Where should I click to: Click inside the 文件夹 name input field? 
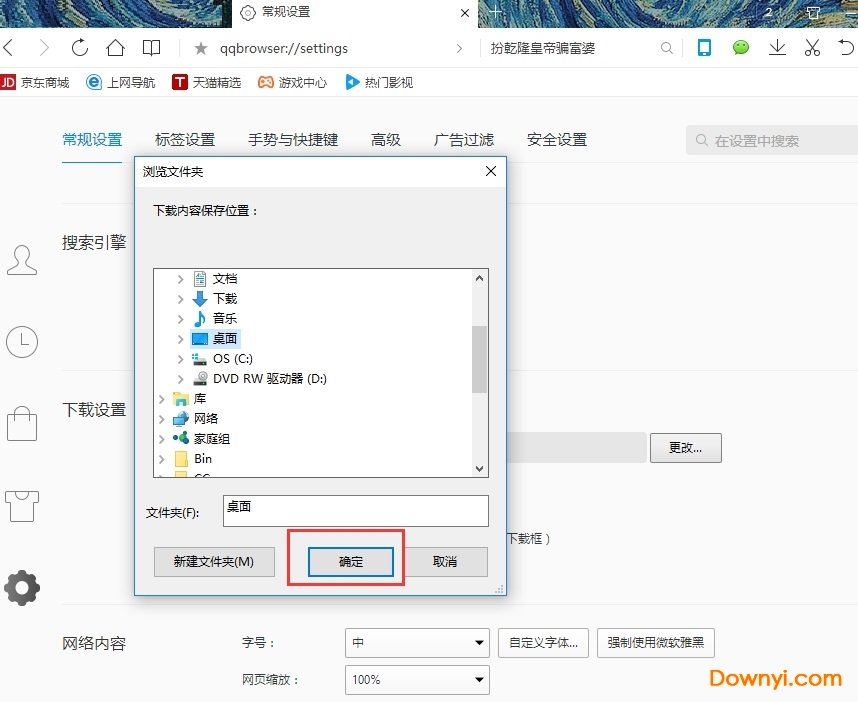(355, 511)
